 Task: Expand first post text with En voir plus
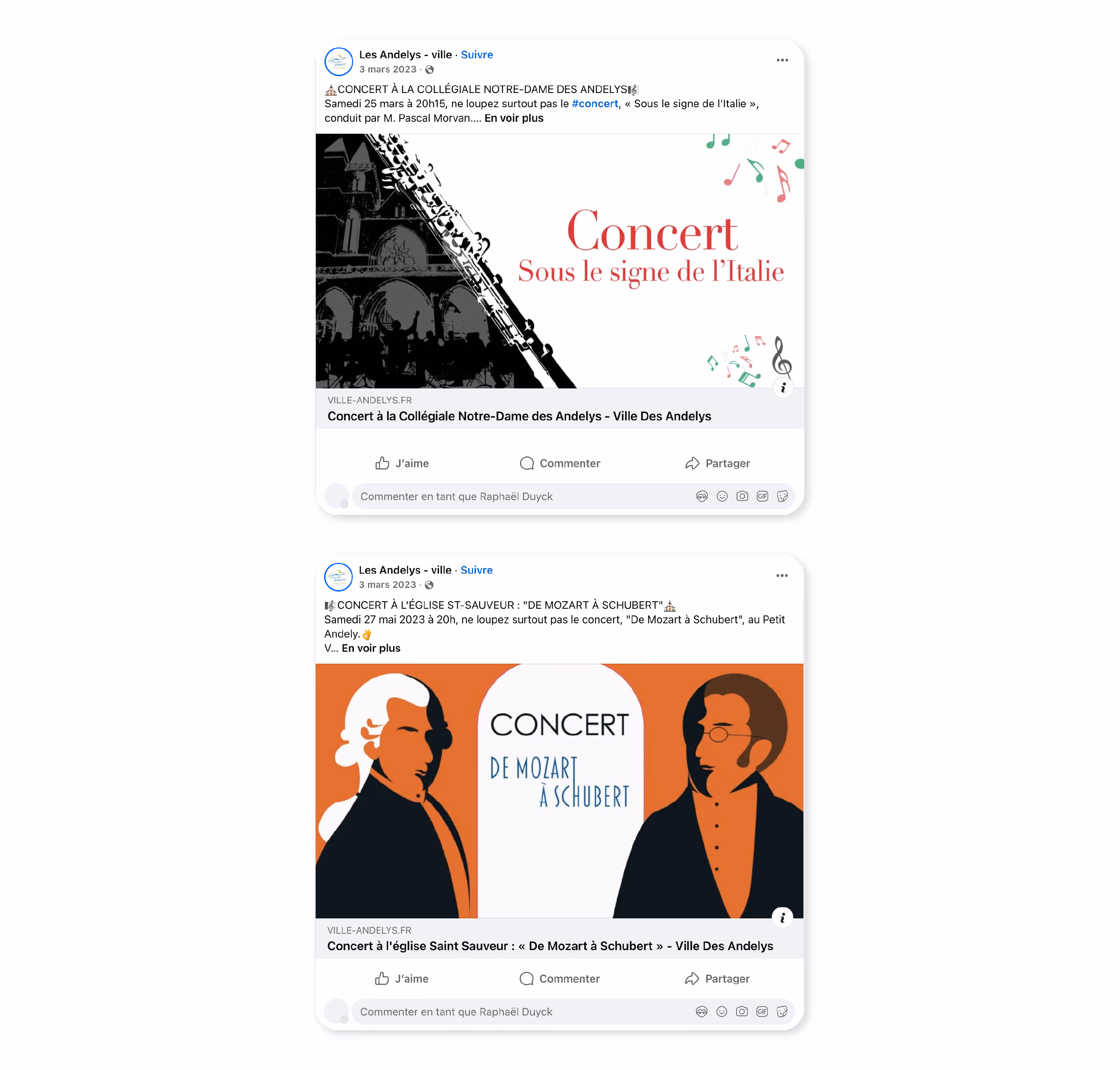[514, 118]
